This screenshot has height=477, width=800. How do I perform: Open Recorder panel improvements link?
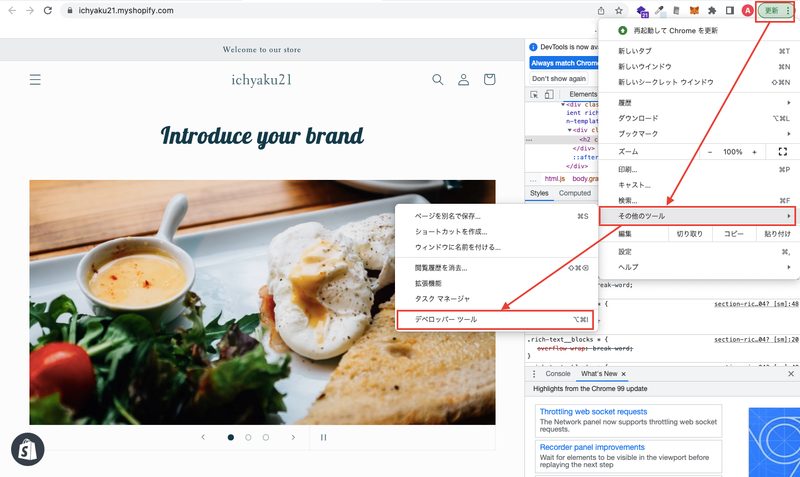[592, 447]
